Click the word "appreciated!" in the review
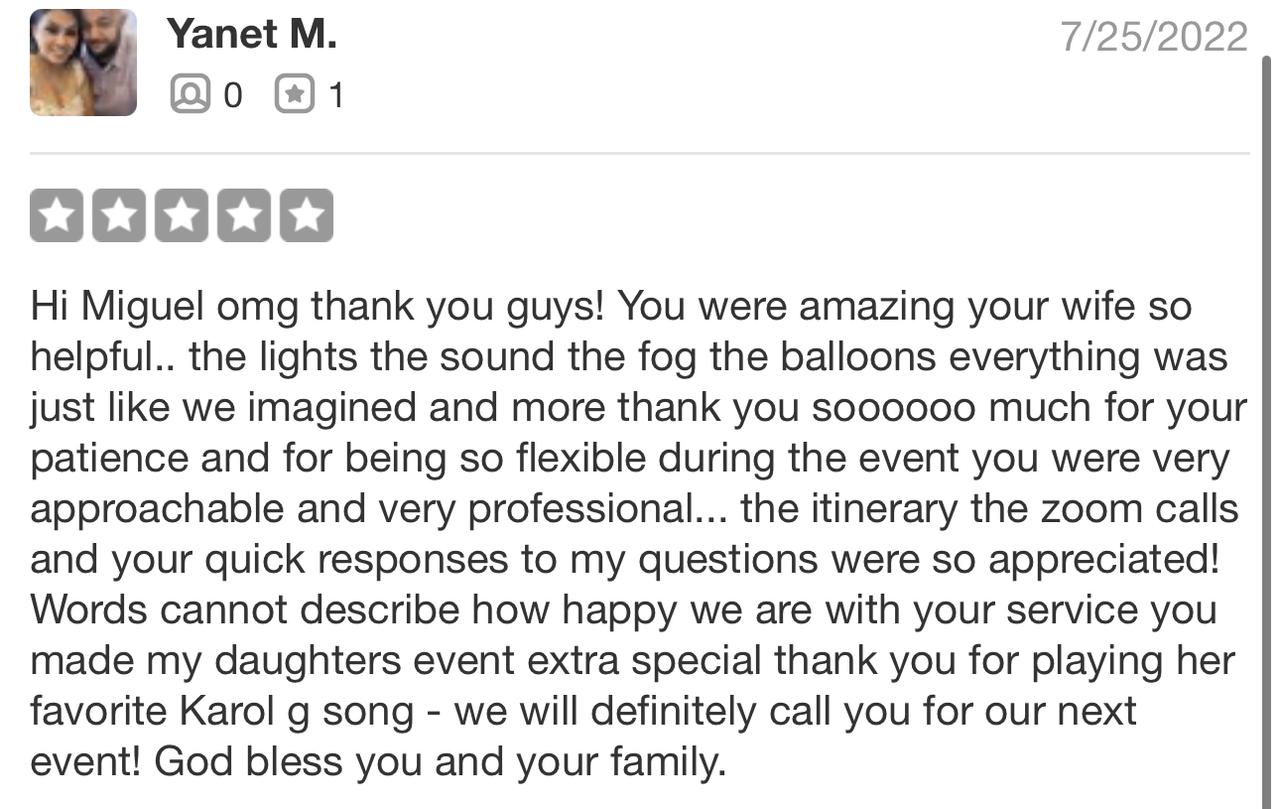This screenshot has width=1280, height=809. coord(1104,560)
